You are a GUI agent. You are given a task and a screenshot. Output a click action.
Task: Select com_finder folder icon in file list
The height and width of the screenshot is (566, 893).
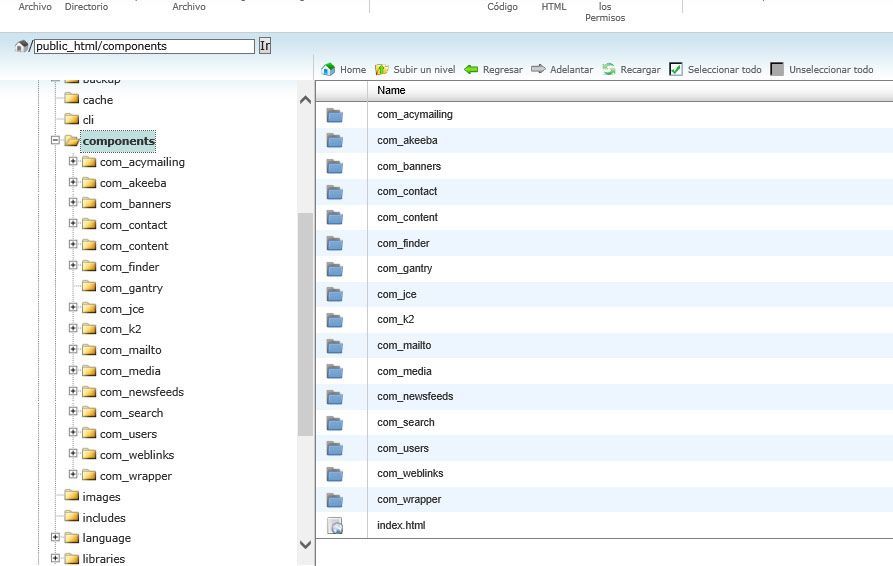click(335, 244)
